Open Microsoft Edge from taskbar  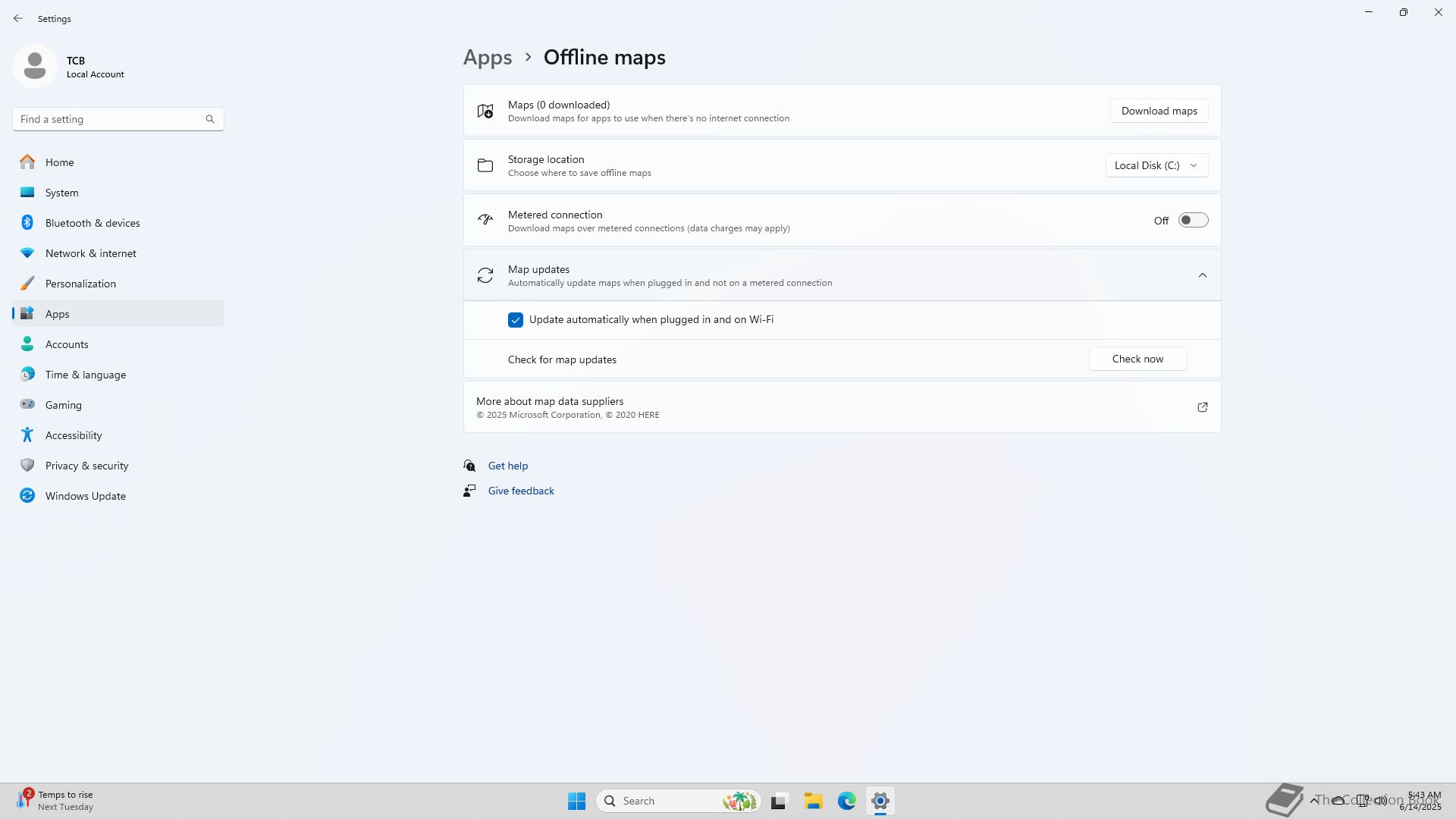click(x=846, y=801)
